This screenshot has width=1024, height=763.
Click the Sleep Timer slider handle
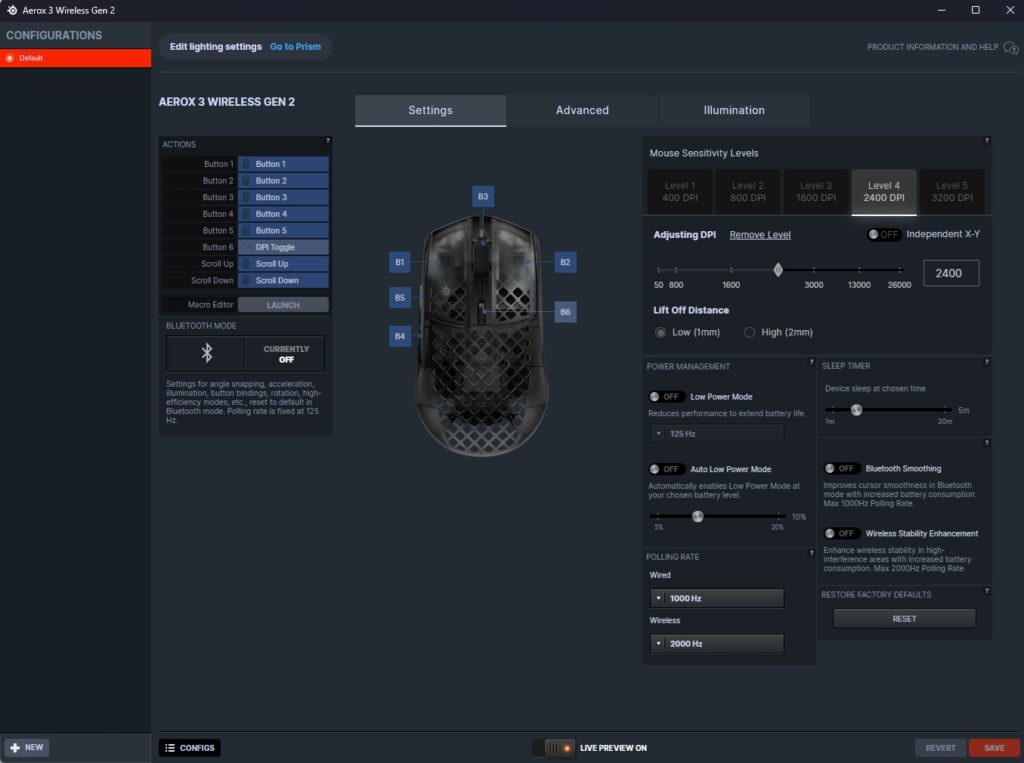[856, 410]
